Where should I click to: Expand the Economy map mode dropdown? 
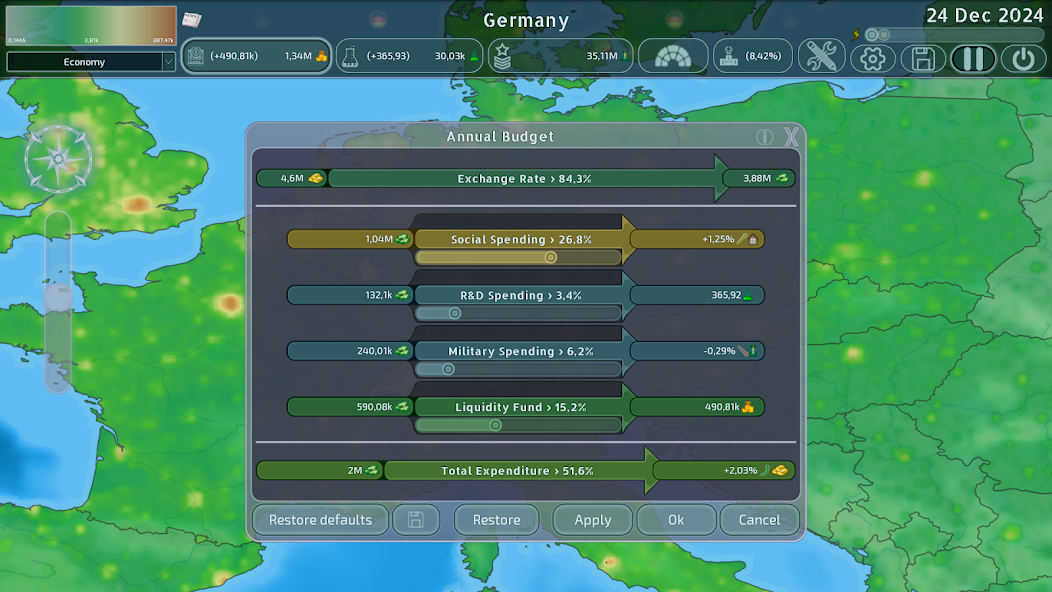tap(167, 62)
